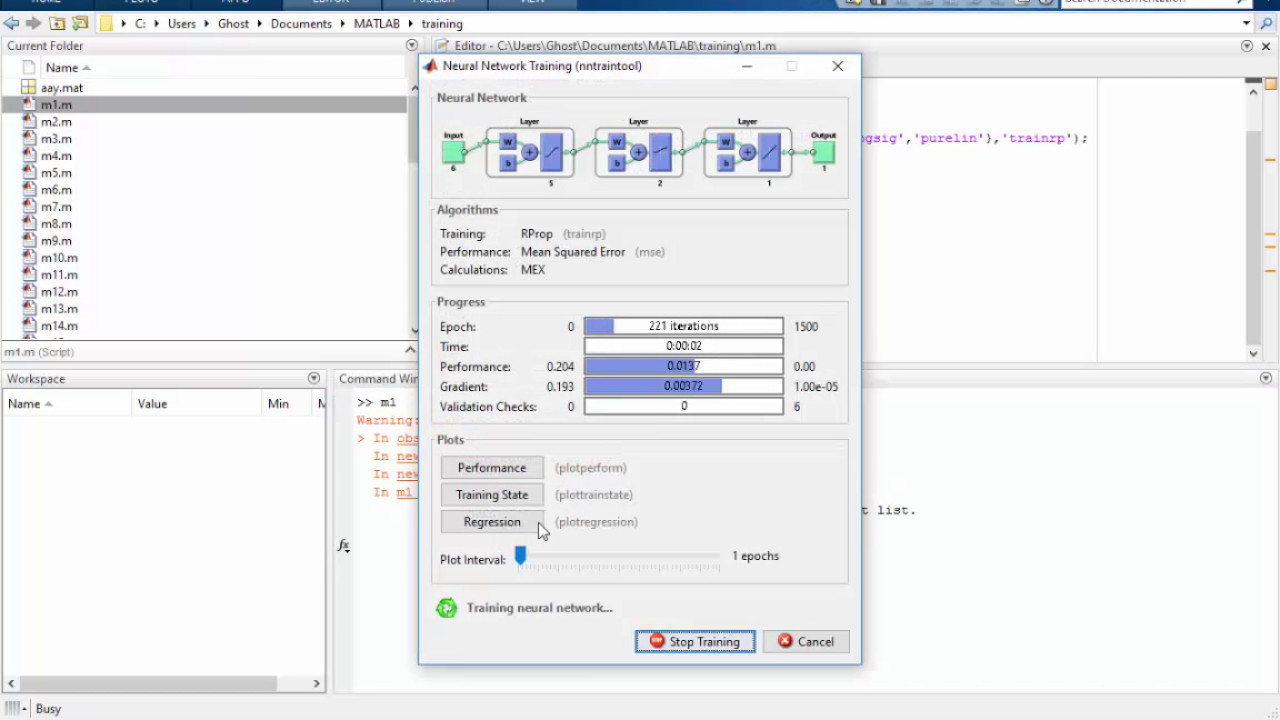The width and height of the screenshot is (1280, 720).
Task: Open the Performance plot
Action: point(492,468)
